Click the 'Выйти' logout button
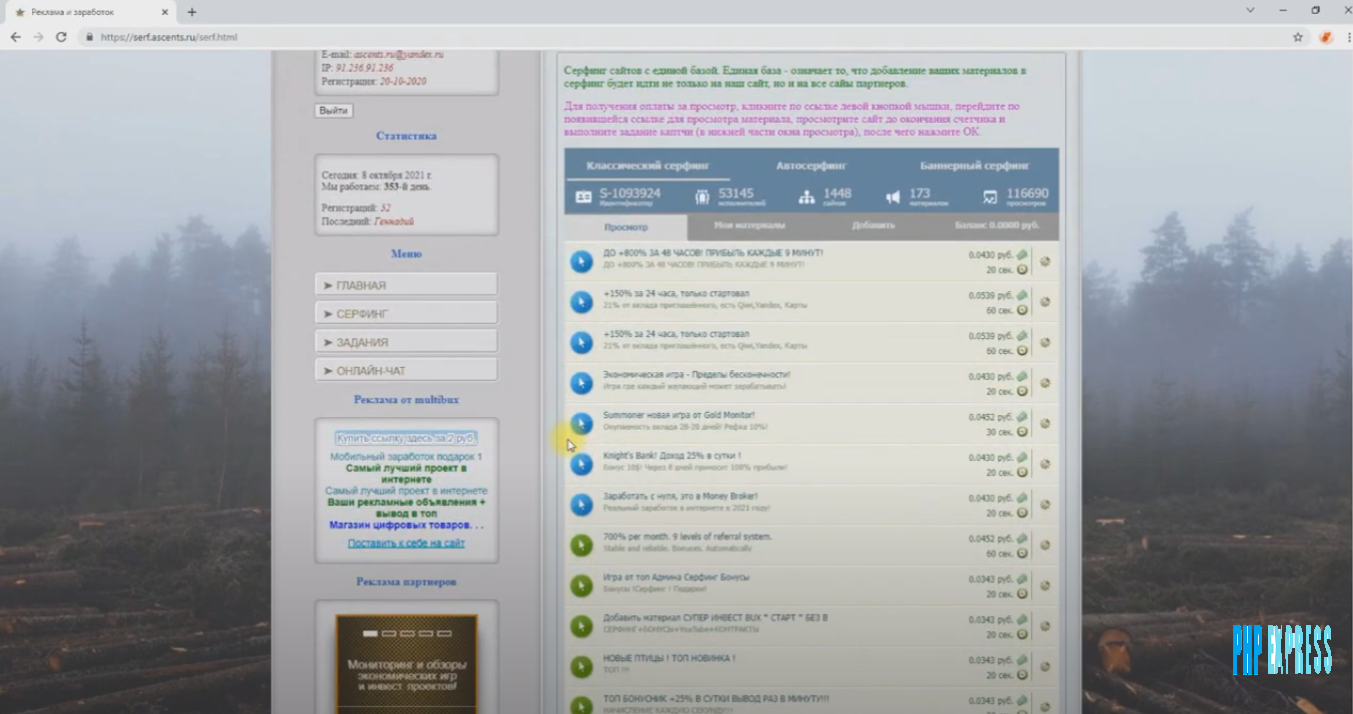 pyautogui.click(x=333, y=110)
